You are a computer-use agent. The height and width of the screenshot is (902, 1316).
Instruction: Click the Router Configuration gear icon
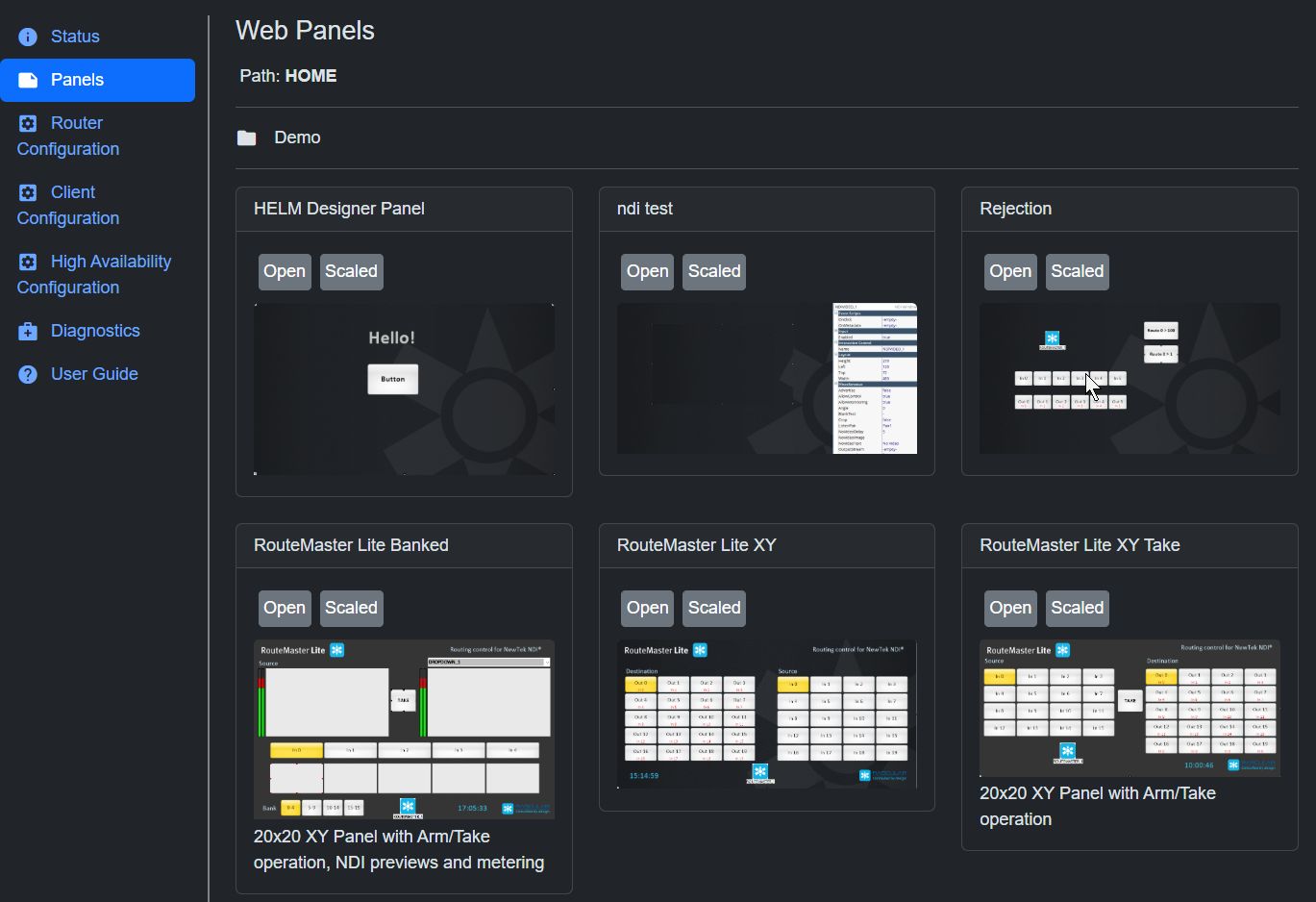[x=28, y=123]
